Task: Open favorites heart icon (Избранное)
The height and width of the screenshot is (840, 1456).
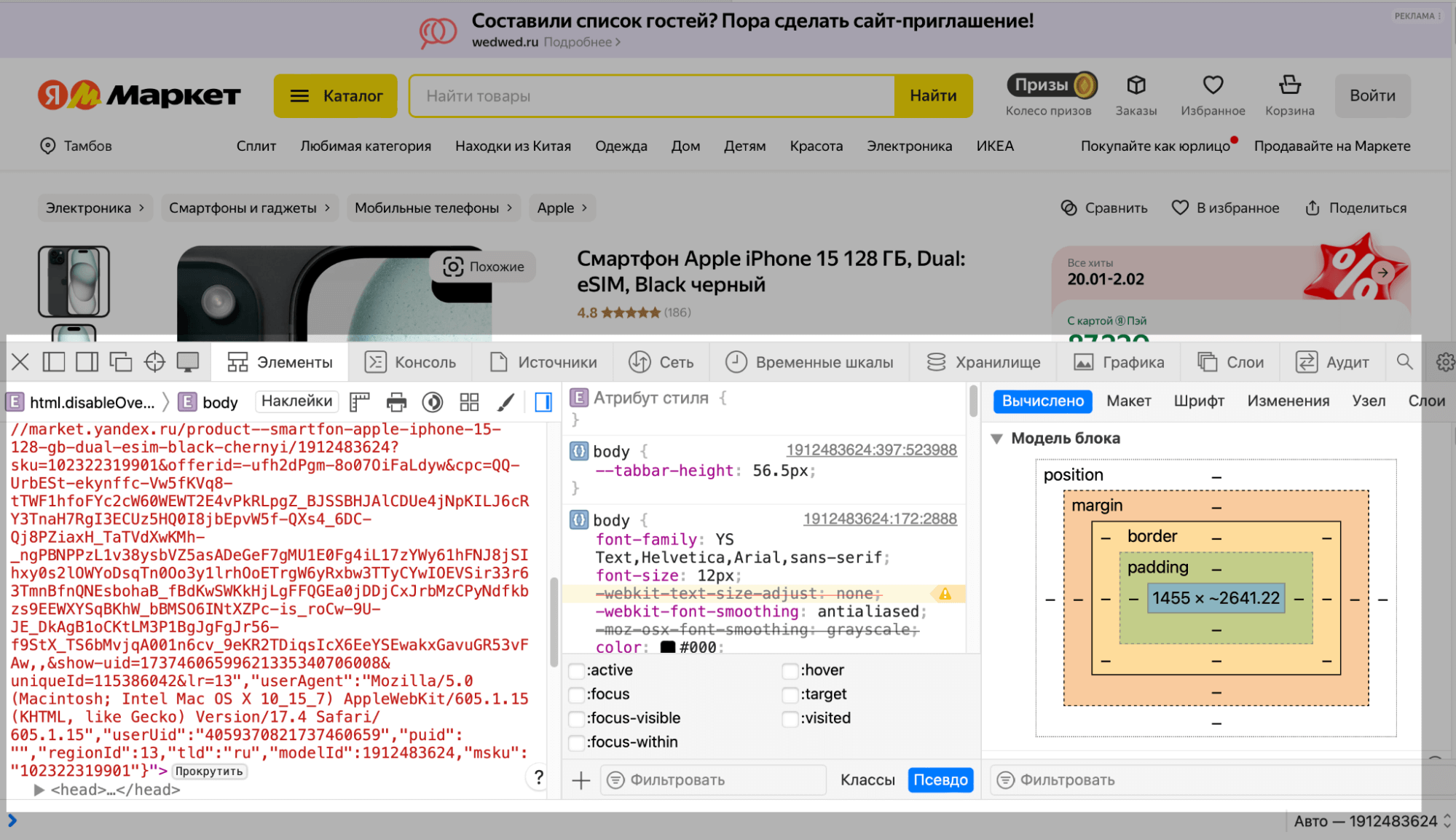Action: pyautogui.click(x=1213, y=85)
